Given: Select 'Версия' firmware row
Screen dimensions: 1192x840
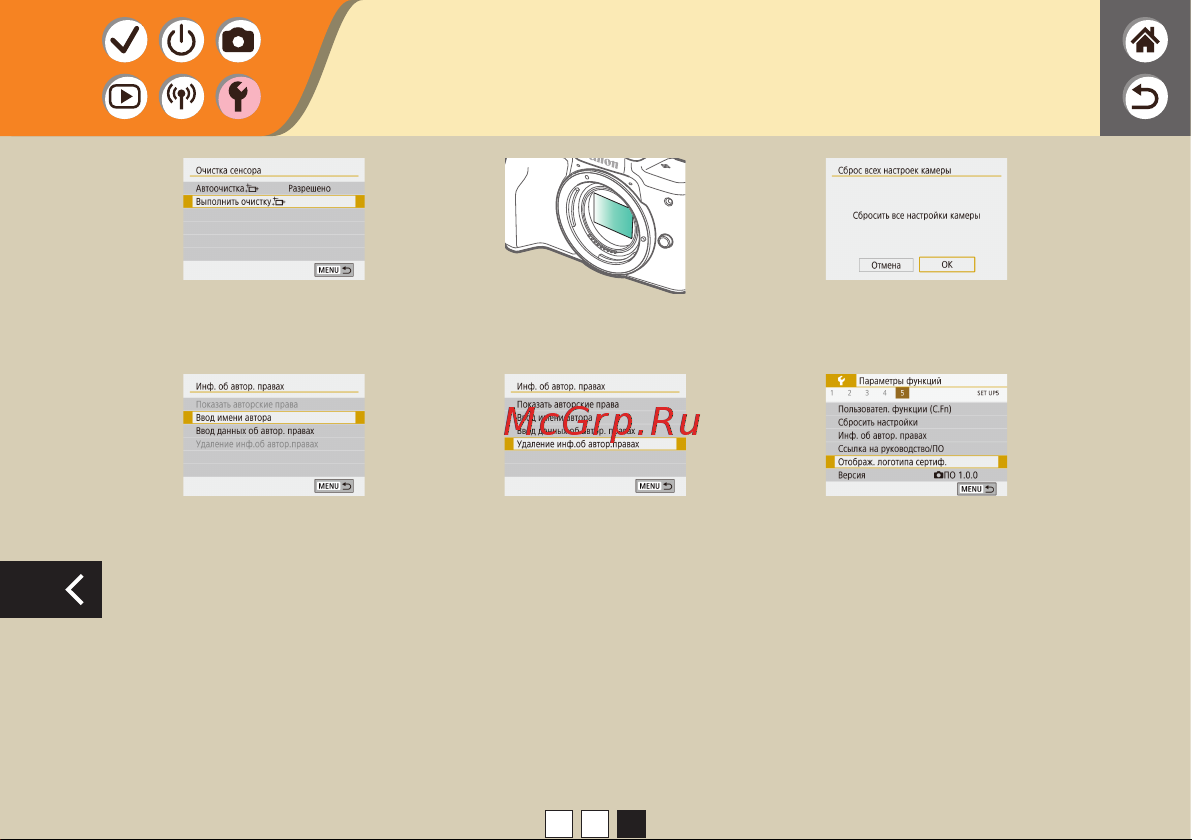Looking at the screenshot, I should tap(916, 475).
